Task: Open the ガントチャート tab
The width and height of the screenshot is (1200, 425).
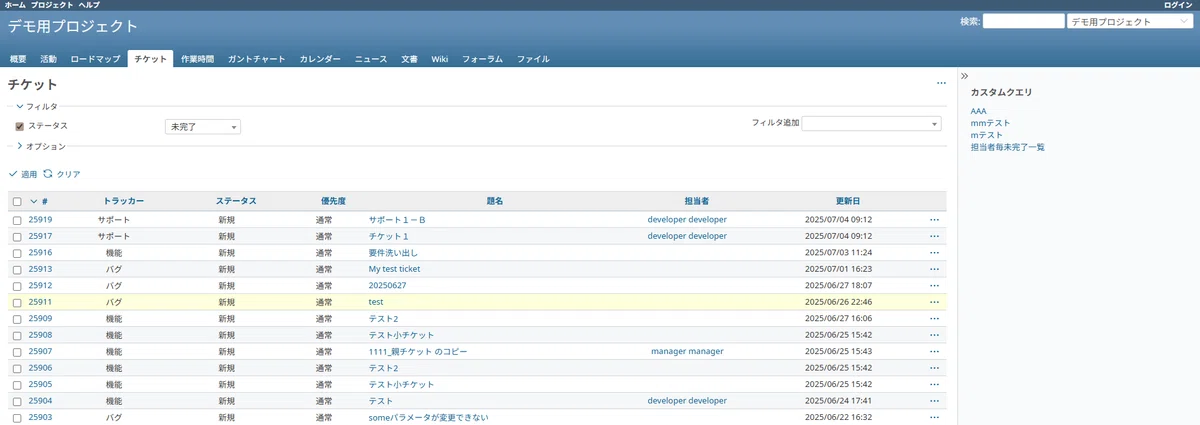Action: point(254,59)
